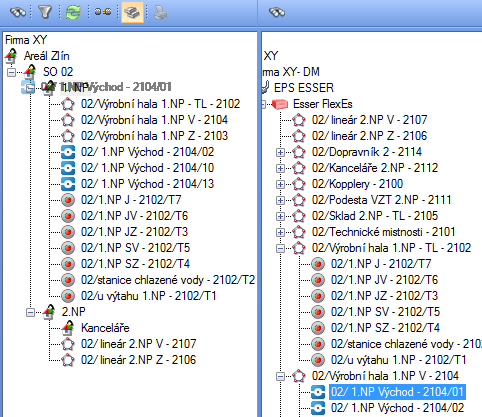Image resolution: width=482 pixels, height=417 pixels.
Task: Select Areál Zlín tree item
Action: pyautogui.click(x=47, y=56)
